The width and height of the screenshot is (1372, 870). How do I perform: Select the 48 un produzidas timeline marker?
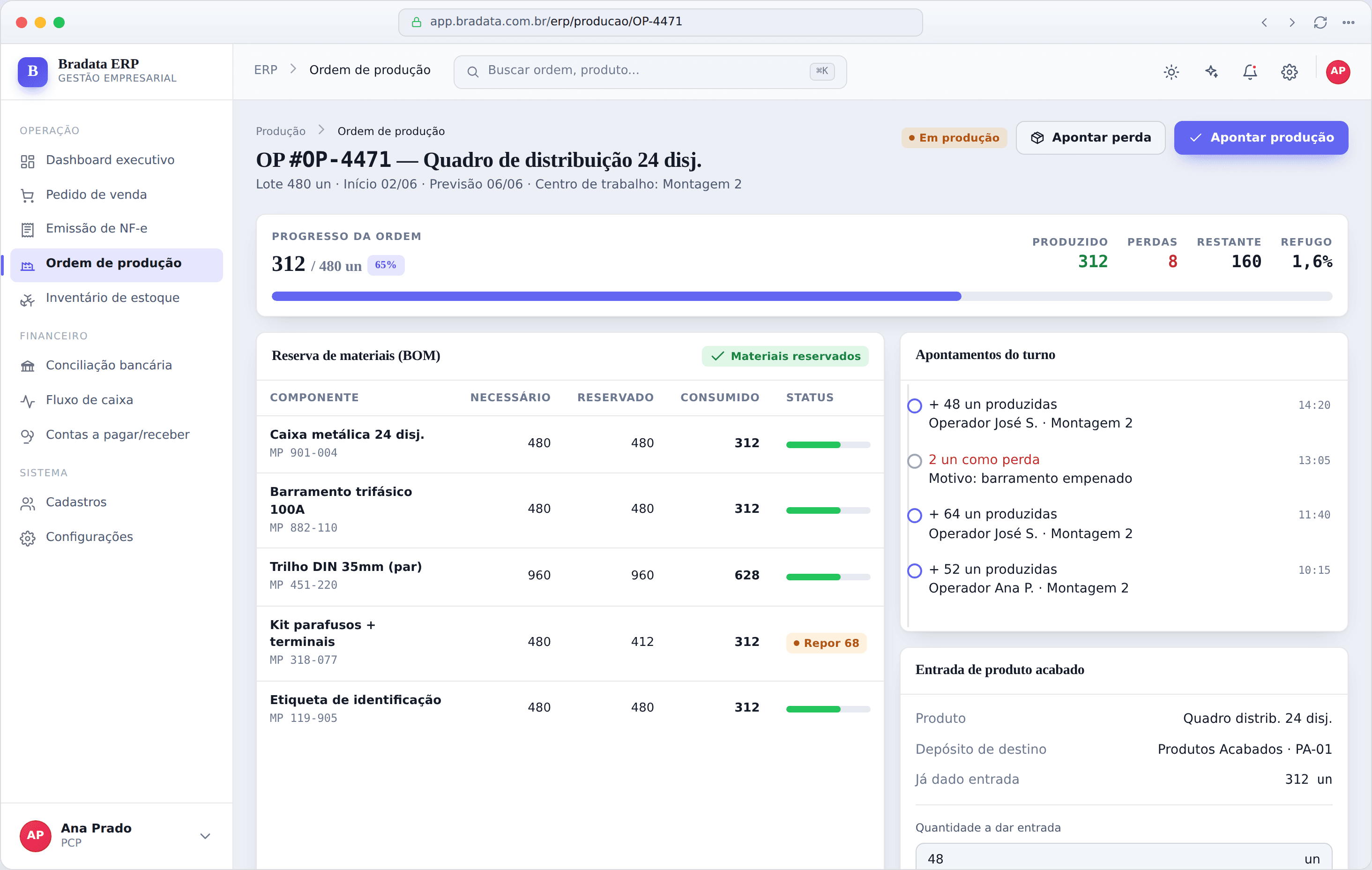tap(915, 405)
